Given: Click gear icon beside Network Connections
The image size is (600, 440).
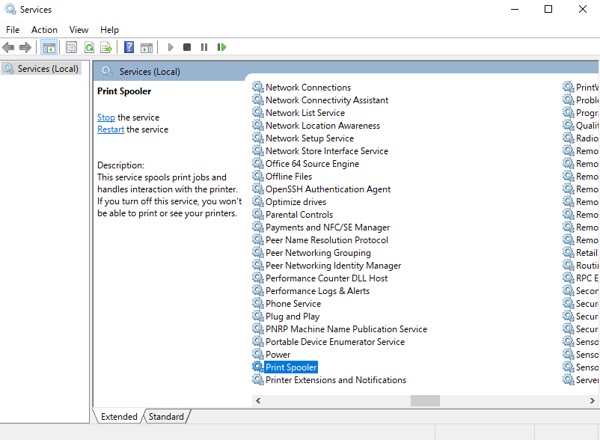Looking at the screenshot, I should [258, 87].
